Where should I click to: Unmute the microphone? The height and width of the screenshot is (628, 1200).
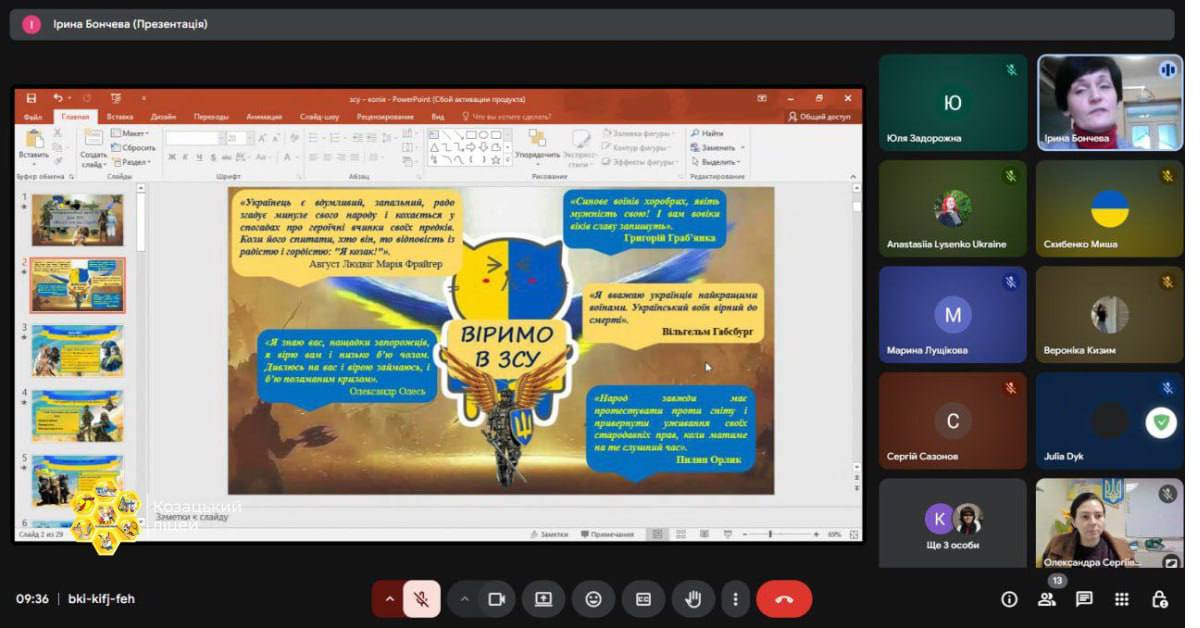point(422,599)
